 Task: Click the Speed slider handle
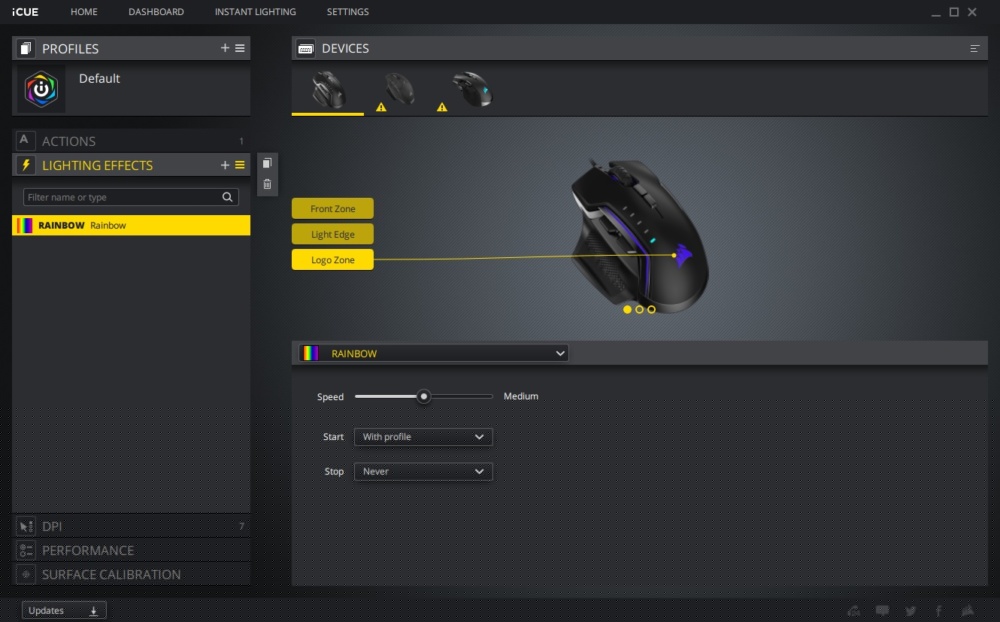point(423,396)
